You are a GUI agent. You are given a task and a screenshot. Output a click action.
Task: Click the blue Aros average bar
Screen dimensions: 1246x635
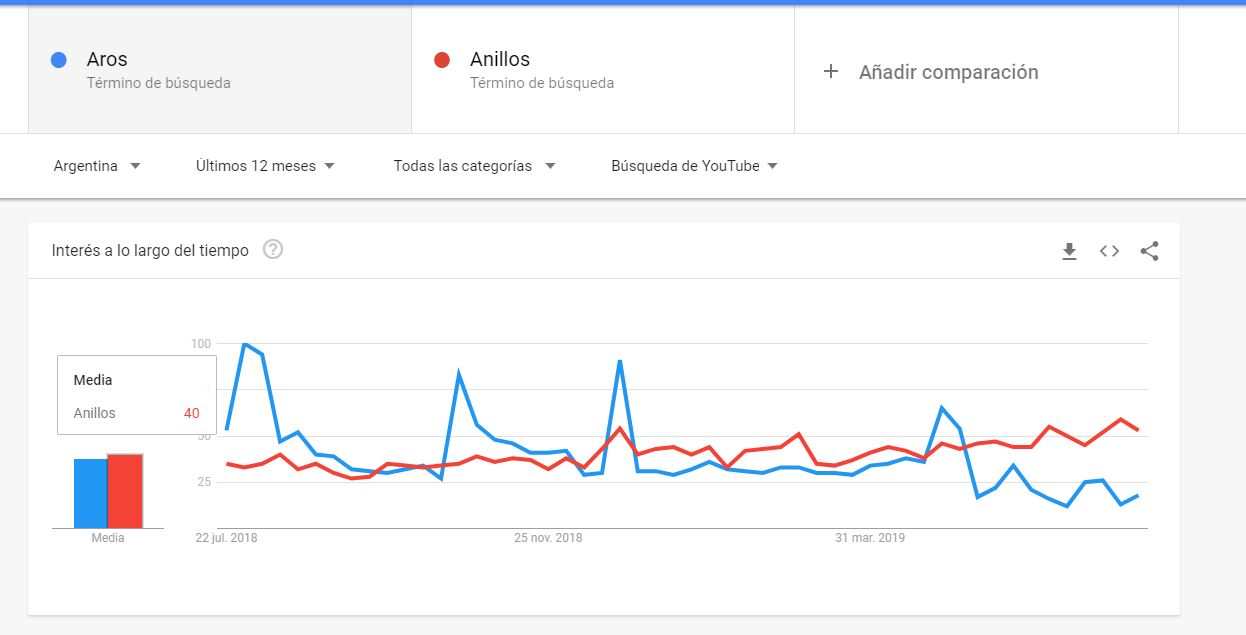90,493
